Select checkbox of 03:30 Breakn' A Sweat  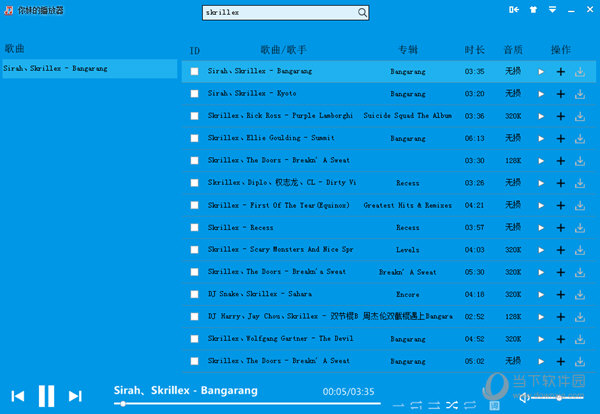coord(194,160)
